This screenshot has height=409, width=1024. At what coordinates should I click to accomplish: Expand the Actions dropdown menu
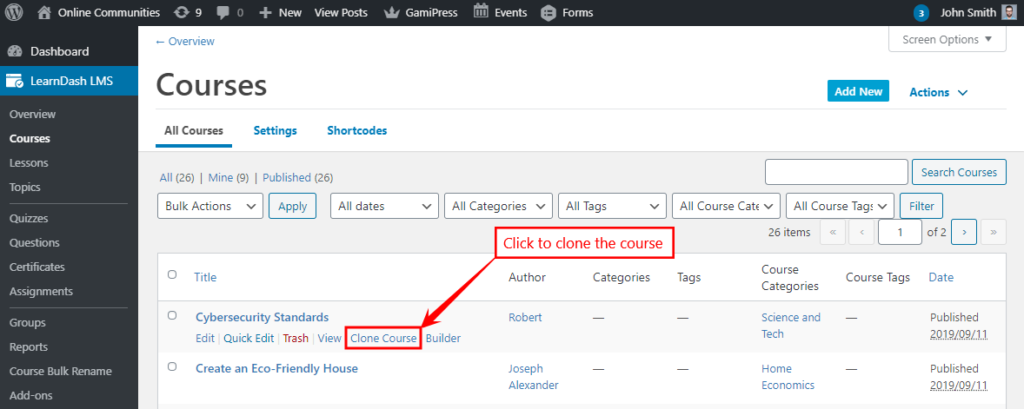(x=938, y=92)
